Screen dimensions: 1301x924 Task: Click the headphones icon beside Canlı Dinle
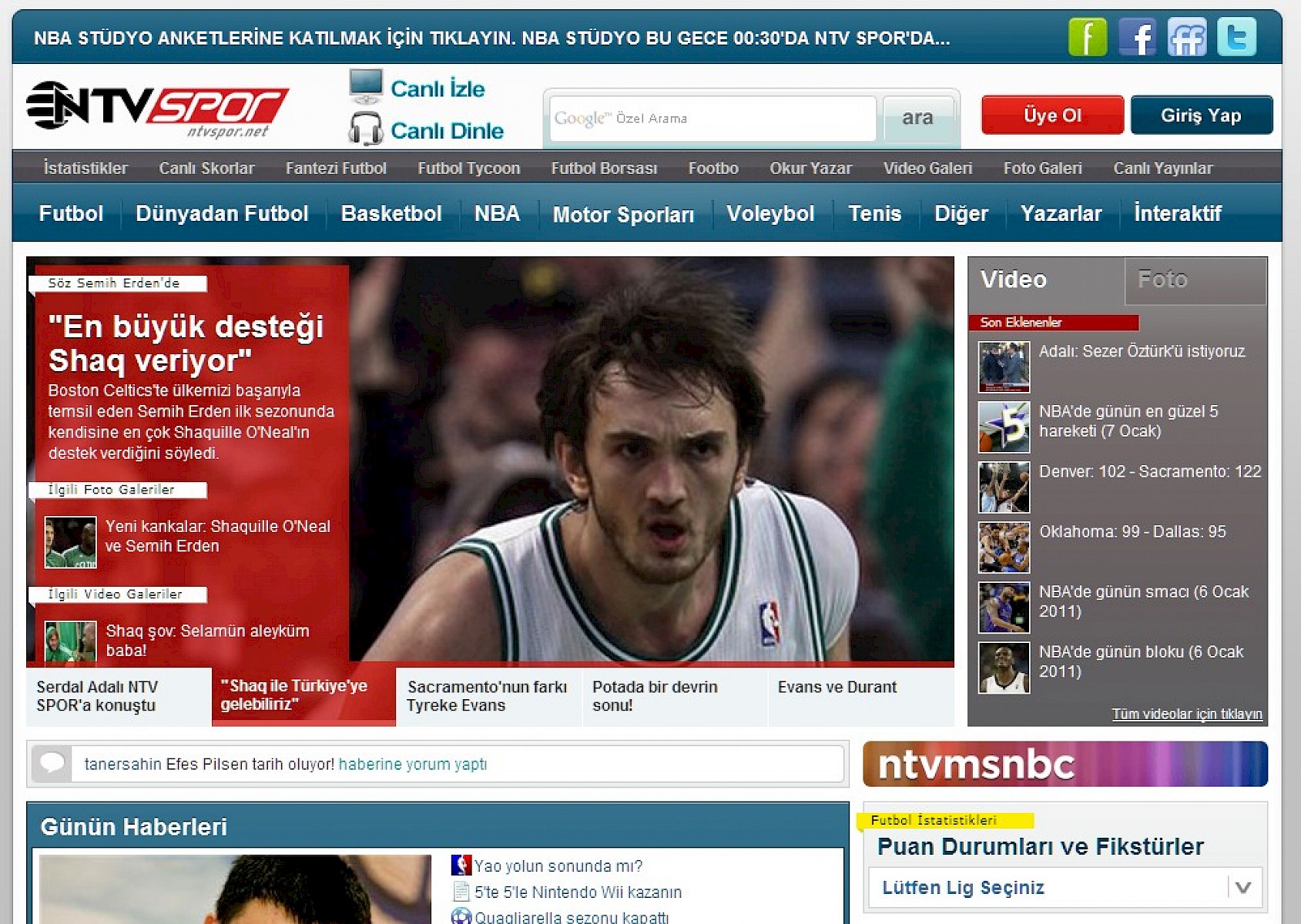(365, 129)
